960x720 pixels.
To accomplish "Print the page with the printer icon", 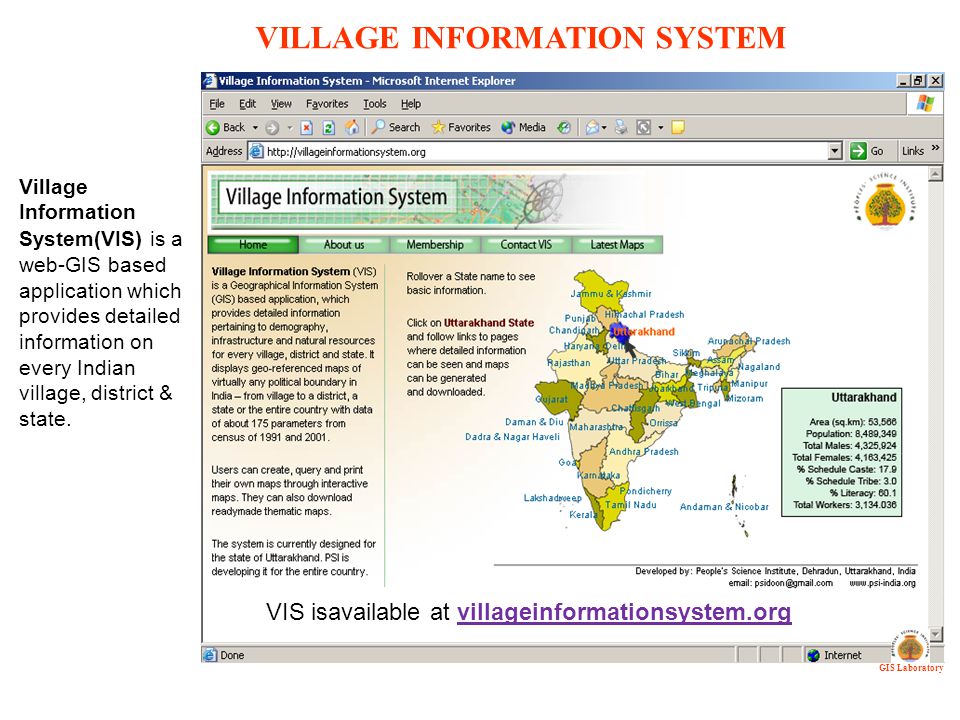I will tap(621, 127).
